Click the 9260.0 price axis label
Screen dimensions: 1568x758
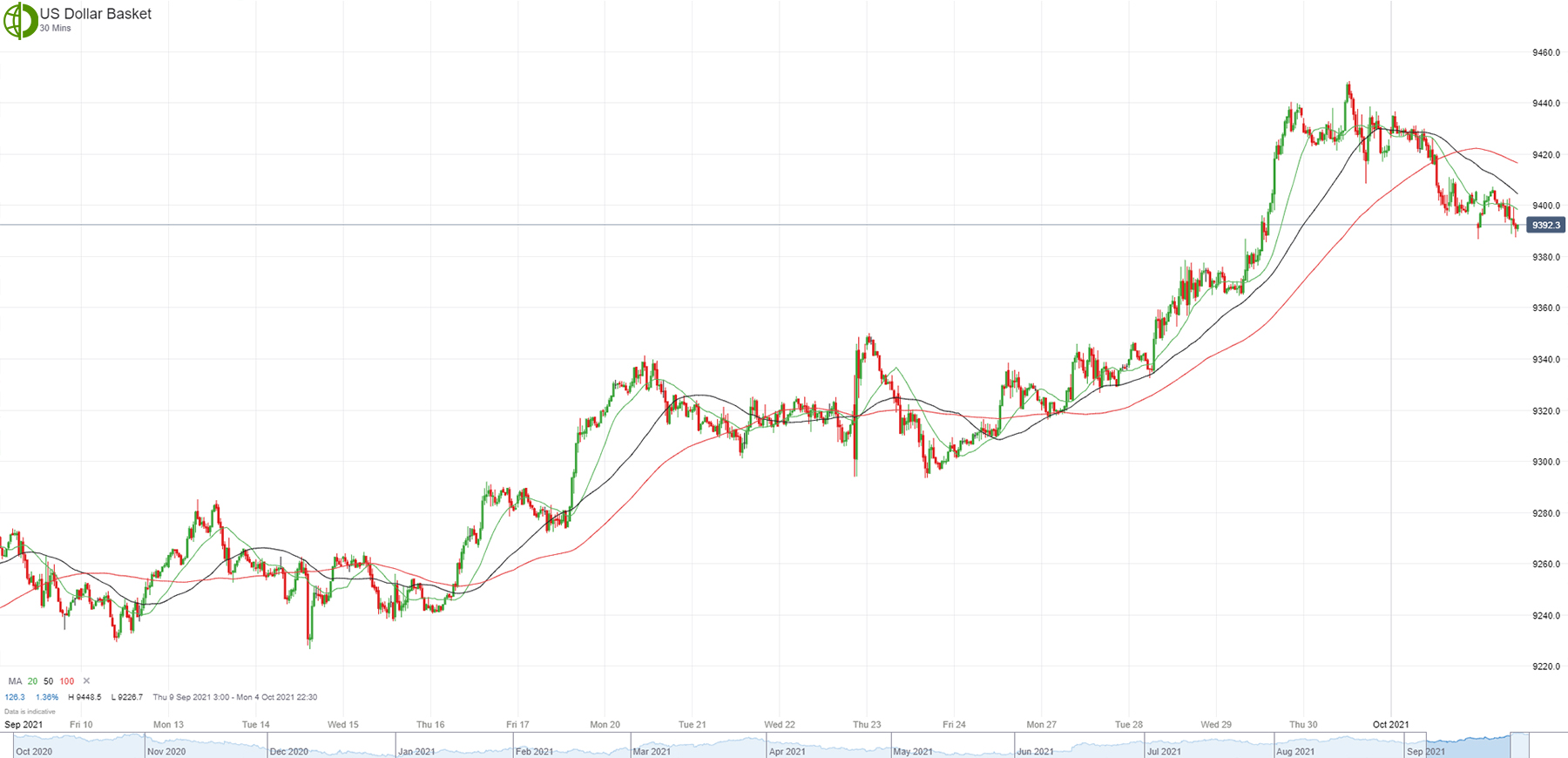coord(1546,565)
